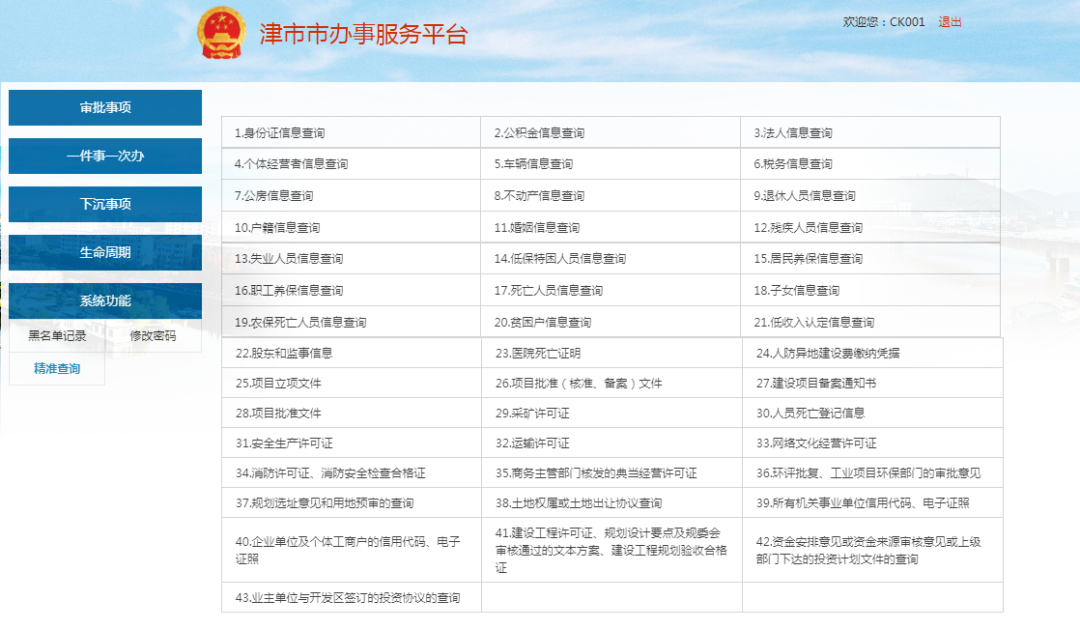Go to 修改密码

pyautogui.click(x=153, y=336)
